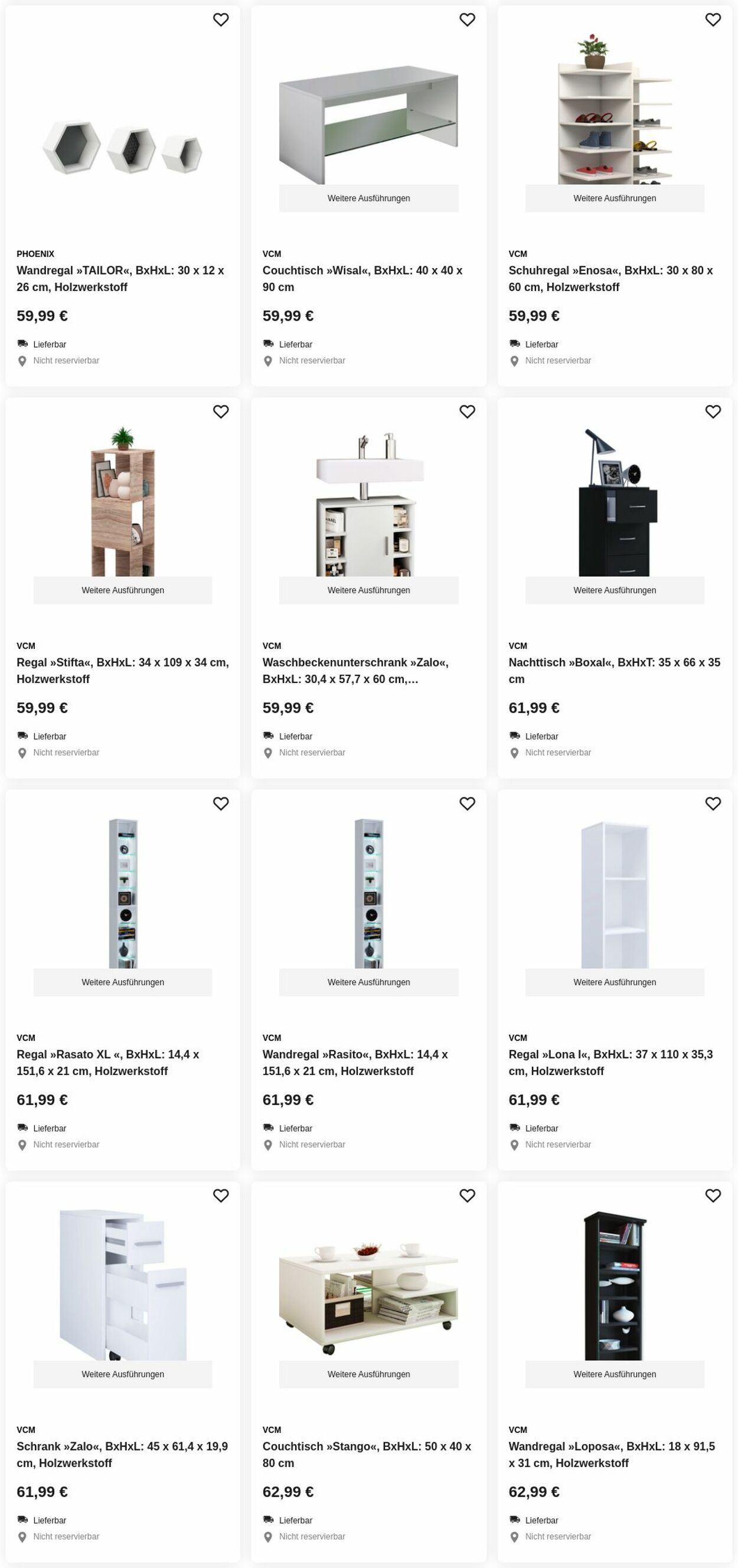The height and width of the screenshot is (1568, 738).
Task: Click wishlist heart for Schrank Zalo
Action: tap(220, 1196)
